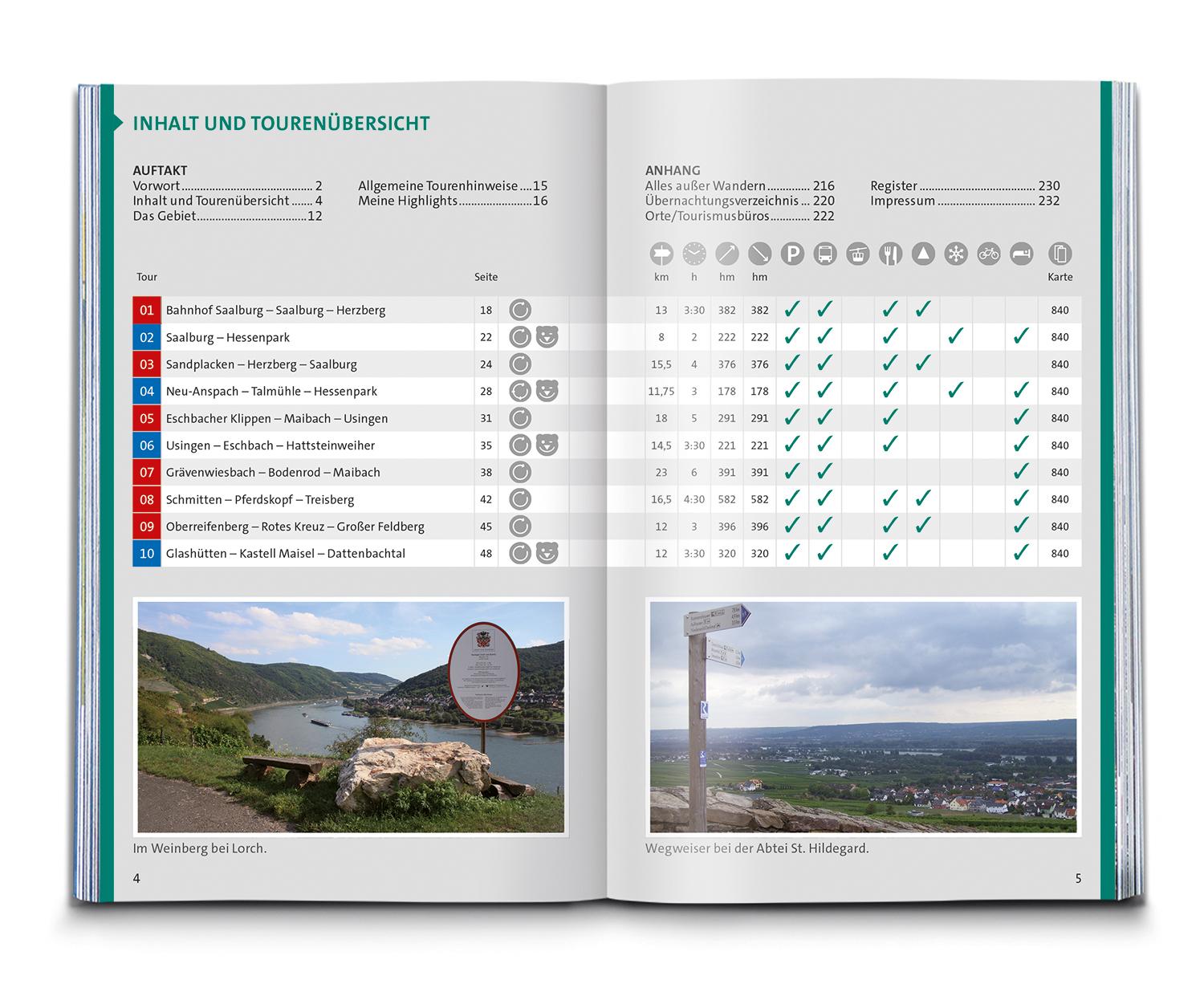Click the bicycle icon in header row

click(989, 254)
